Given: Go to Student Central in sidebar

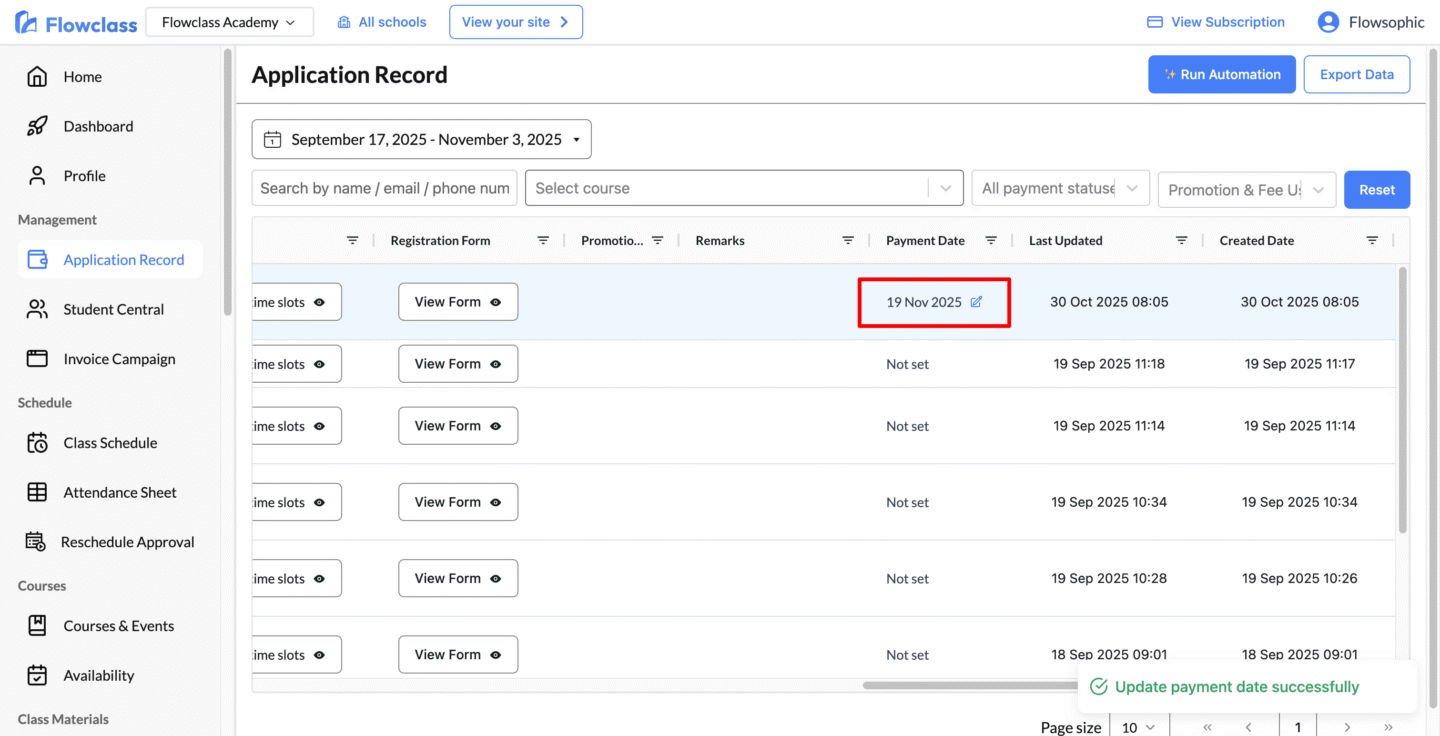Looking at the screenshot, I should click(113, 310).
